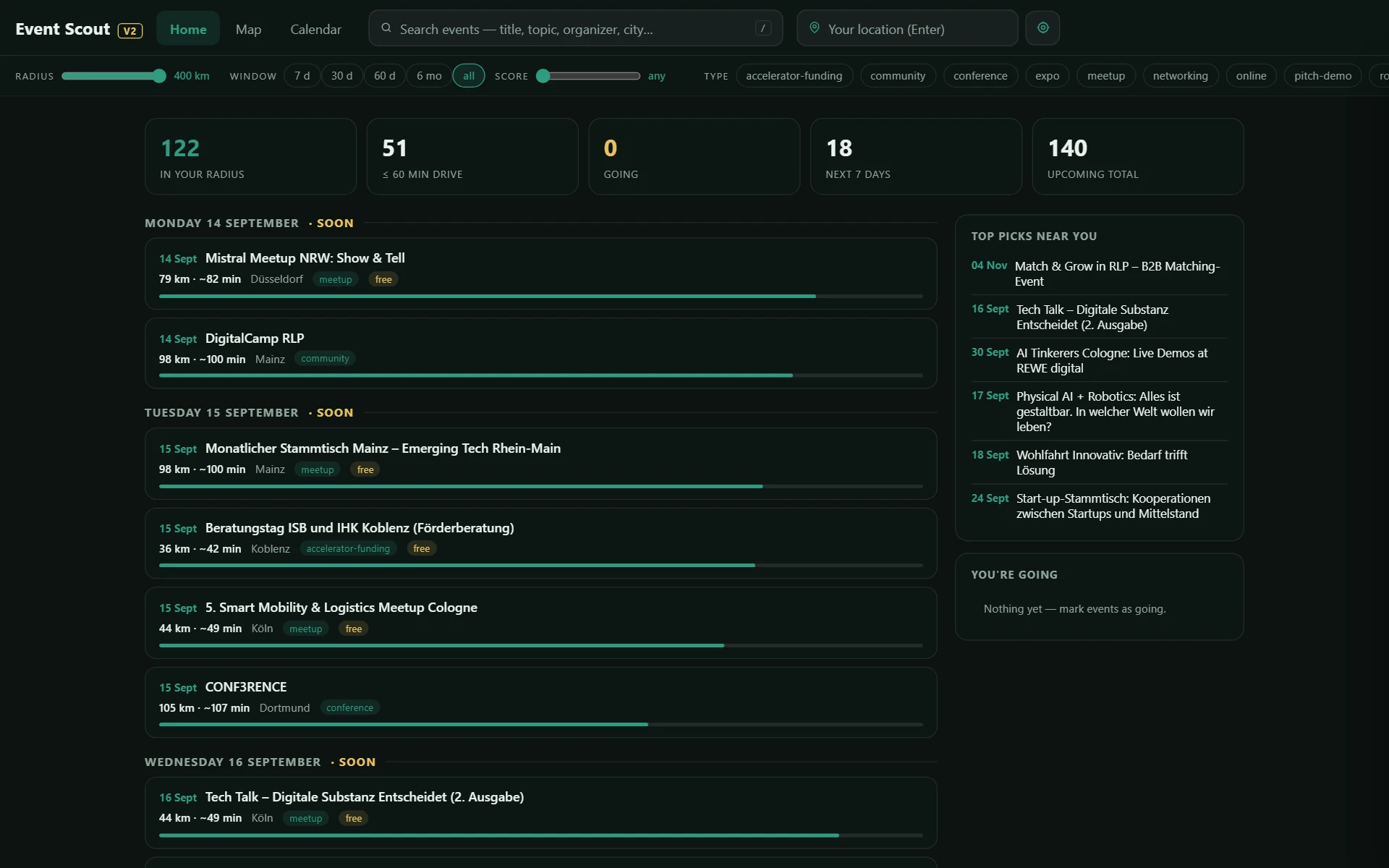Toggle the online type filter chip
Image resolution: width=1389 pixels, height=868 pixels.
(1251, 76)
